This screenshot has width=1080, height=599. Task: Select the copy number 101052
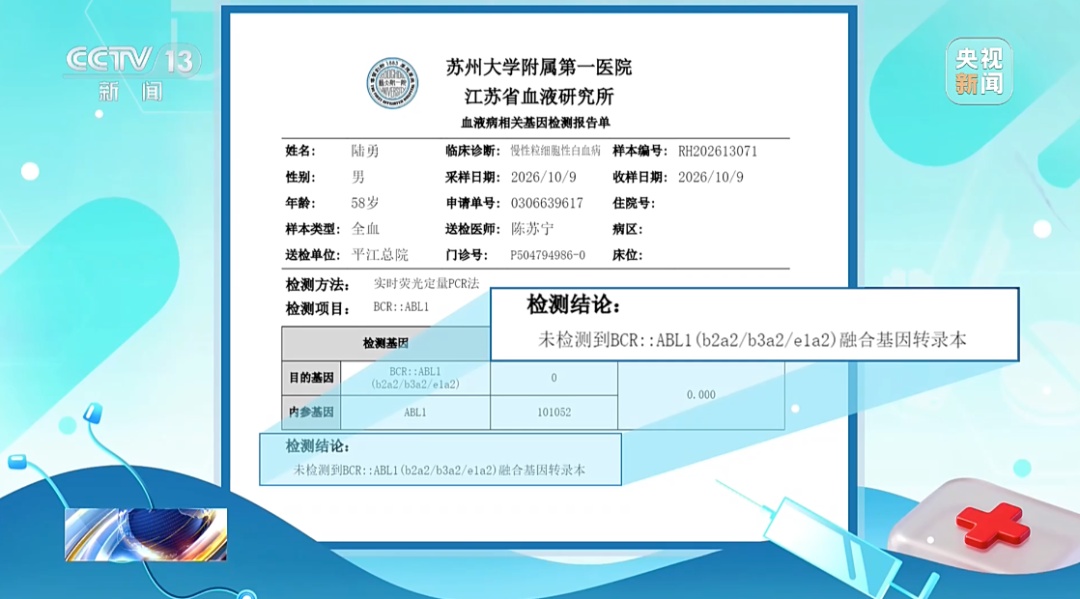554,412
